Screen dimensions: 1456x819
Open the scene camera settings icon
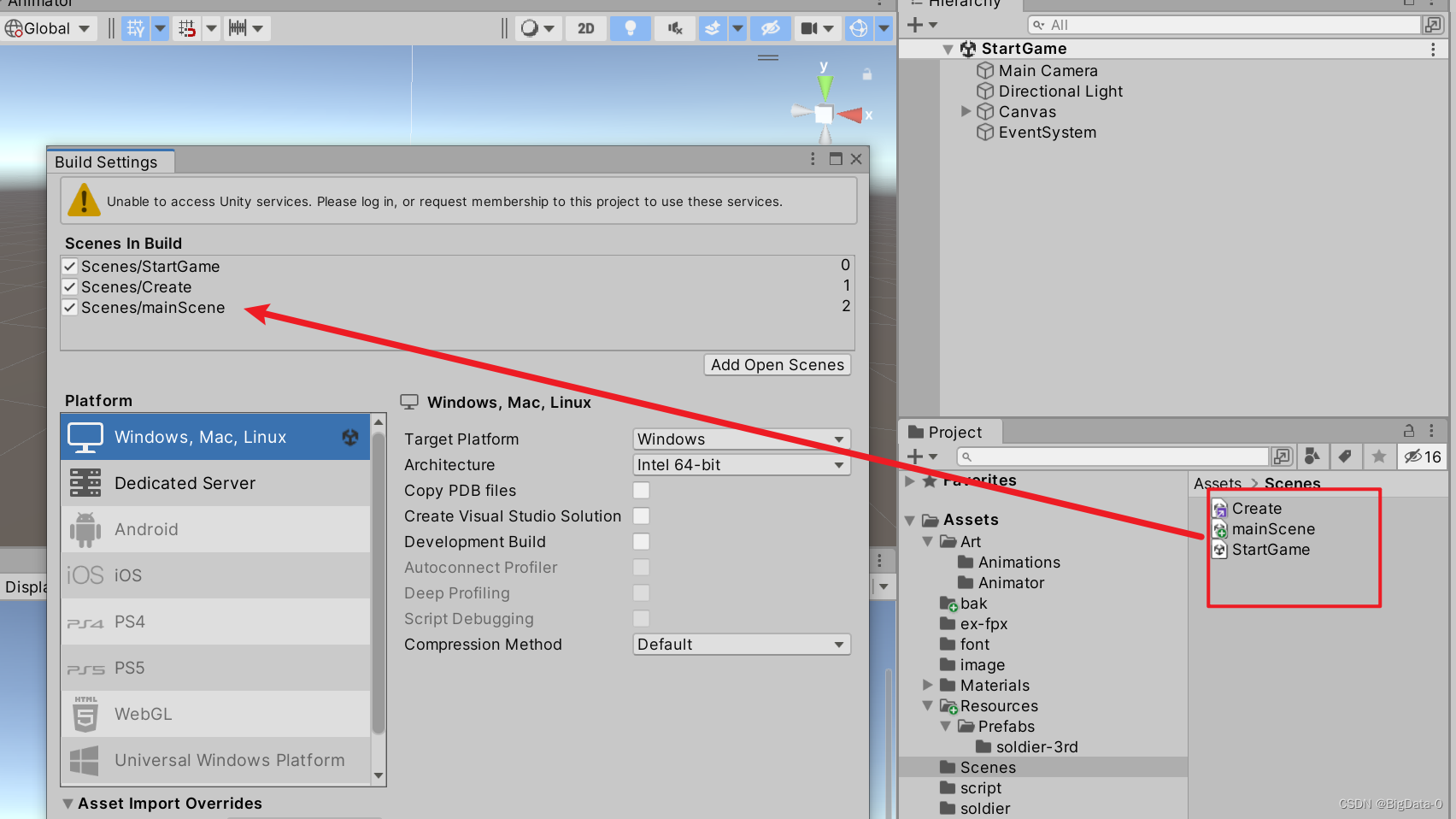[x=809, y=28]
